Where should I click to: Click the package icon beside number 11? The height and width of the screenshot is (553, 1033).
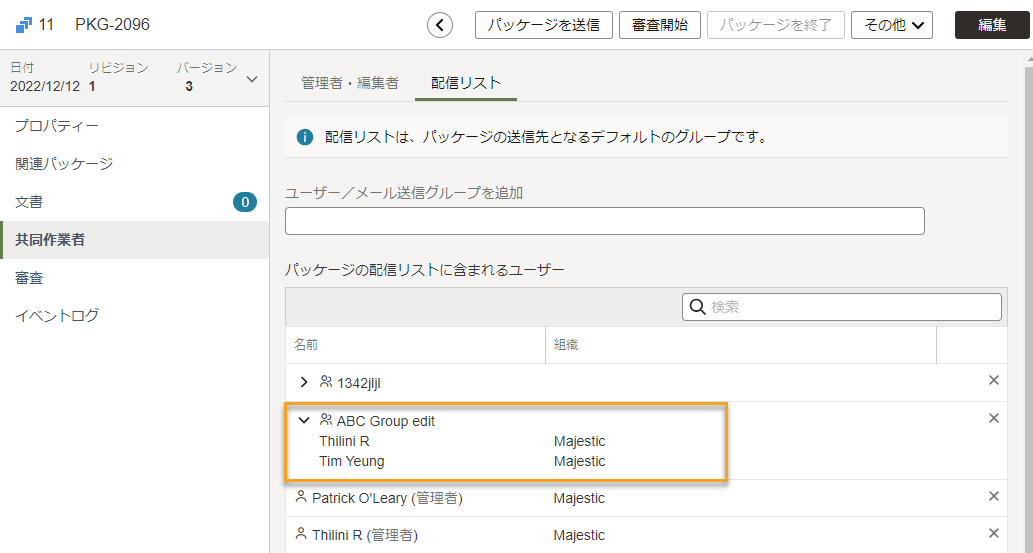[24, 25]
